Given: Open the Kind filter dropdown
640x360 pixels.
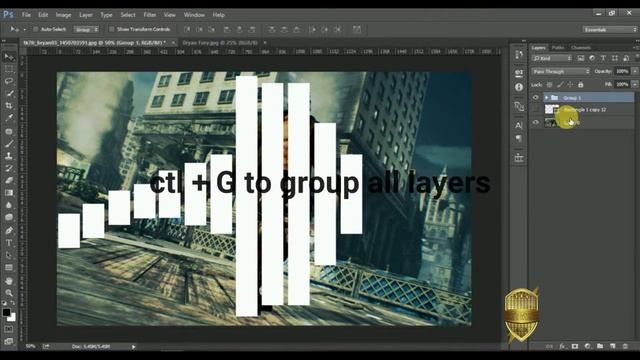Looking at the screenshot, I should 551,58.
